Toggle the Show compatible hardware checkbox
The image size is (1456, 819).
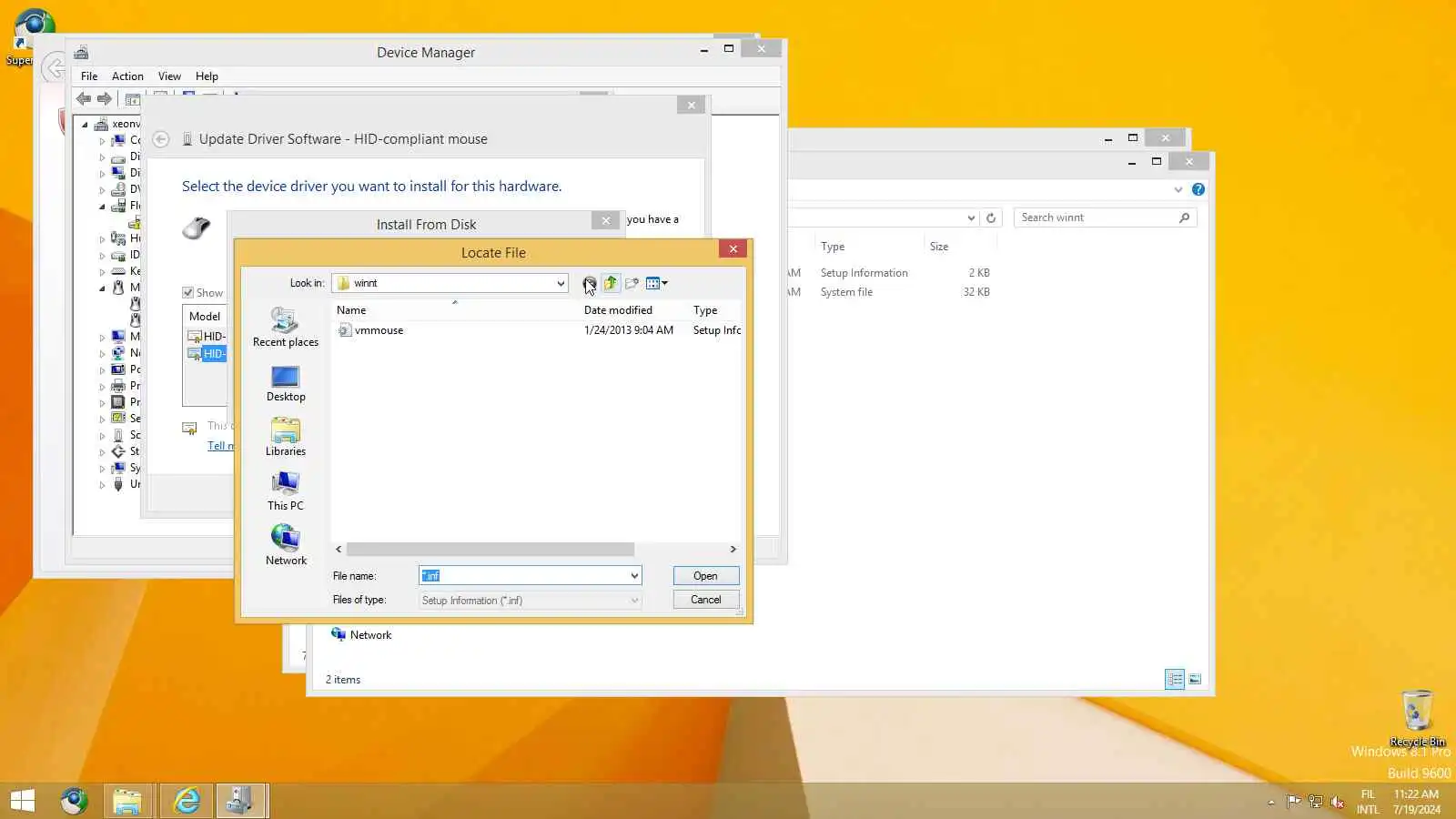pyautogui.click(x=187, y=293)
